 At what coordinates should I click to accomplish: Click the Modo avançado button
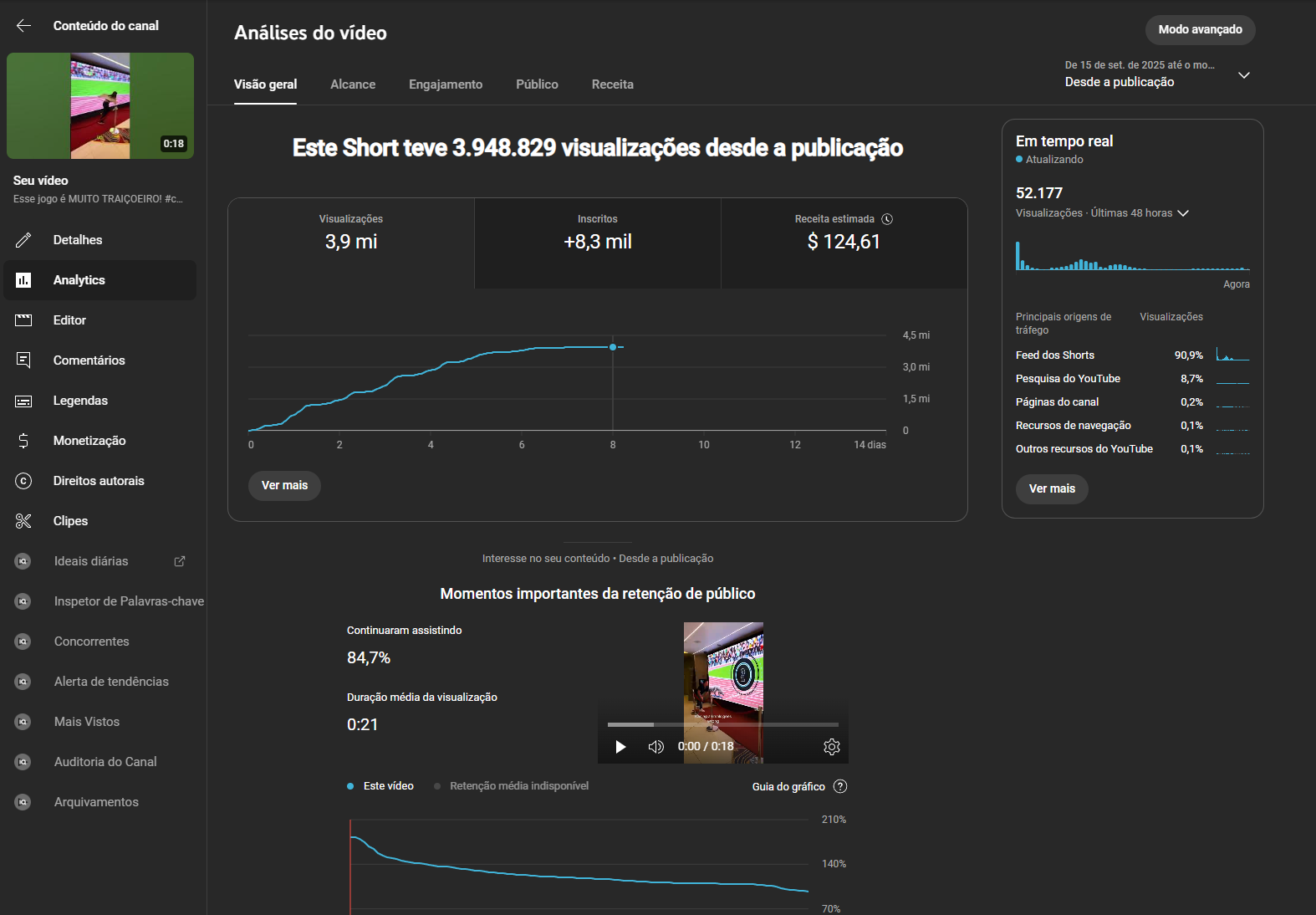coord(1200,29)
